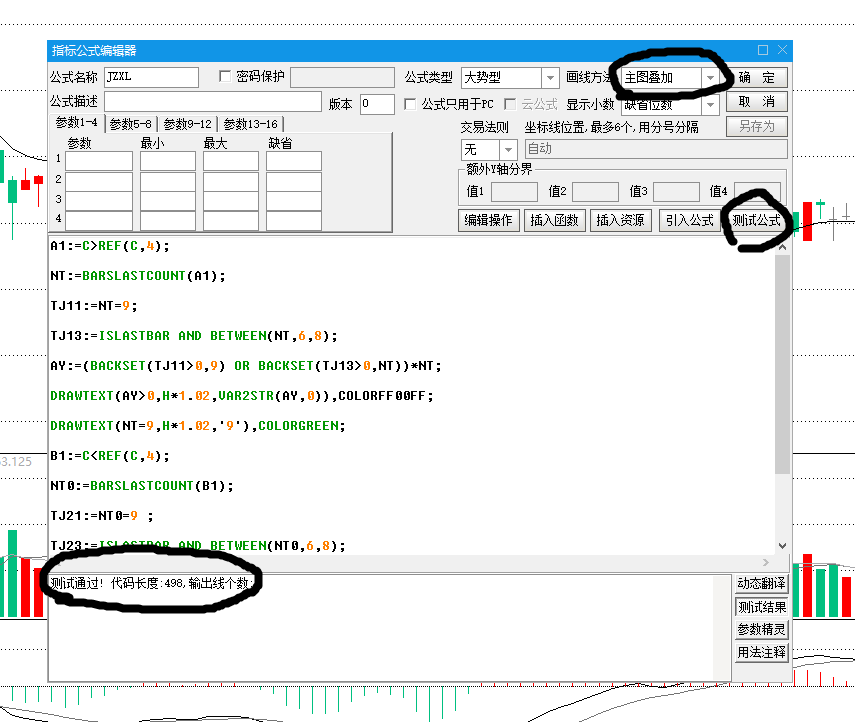The height and width of the screenshot is (722, 855).
Task: Run the 测试公式 button
Action: tap(756, 220)
